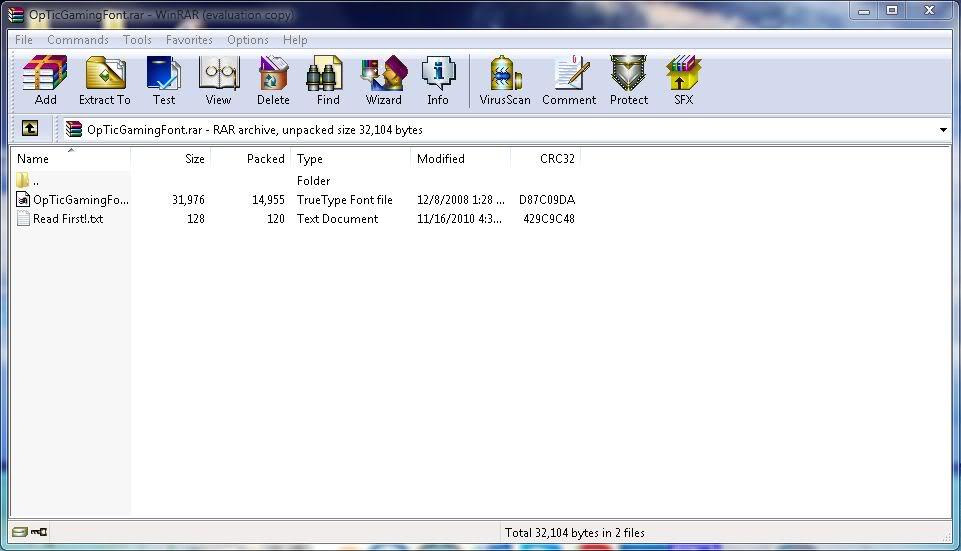Show archive Info

(x=438, y=80)
